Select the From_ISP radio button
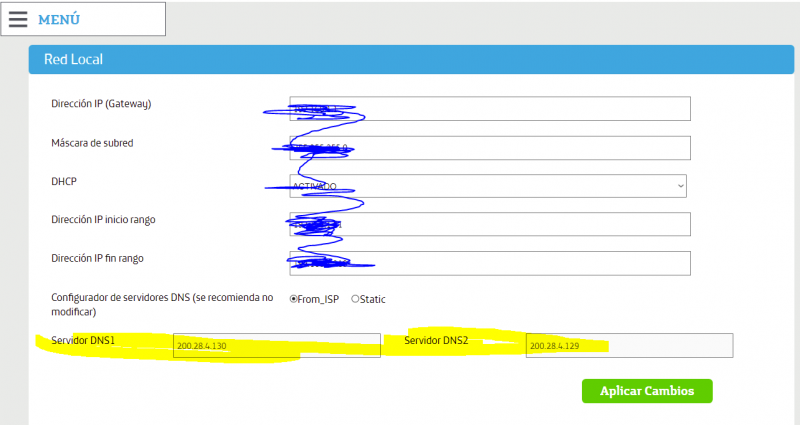 coord(294,299)
